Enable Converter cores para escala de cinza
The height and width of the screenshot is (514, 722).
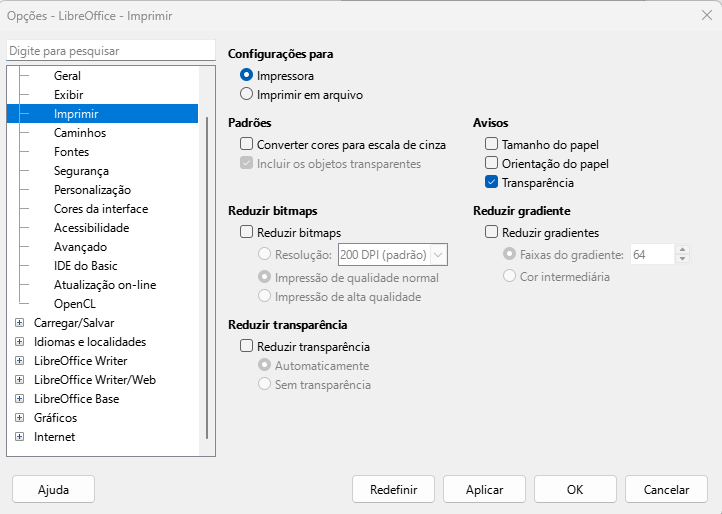[x=246, y=145]
